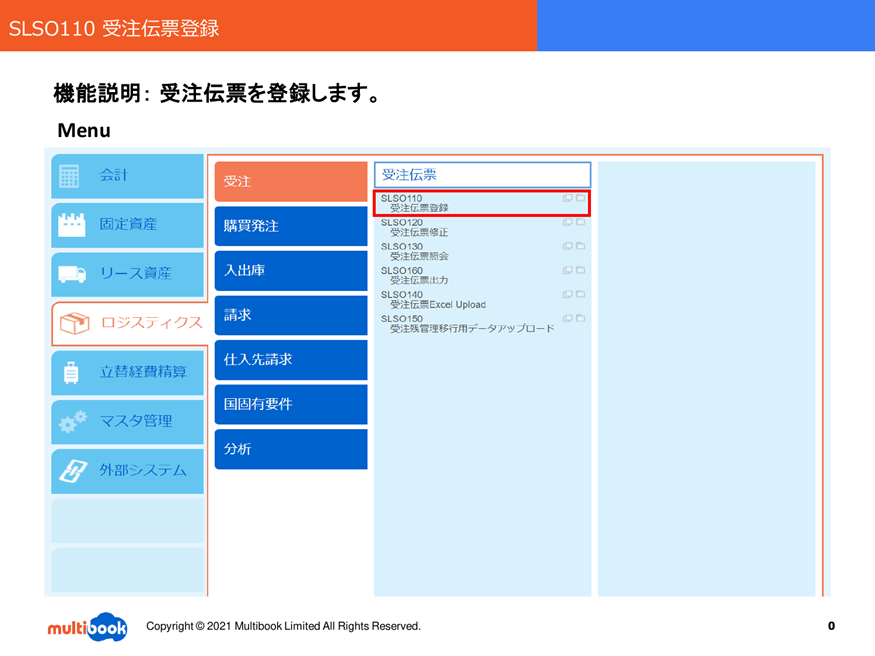Click the folder icon beside SLSO110
The image size is (875, 656).
tap(580, 198)
